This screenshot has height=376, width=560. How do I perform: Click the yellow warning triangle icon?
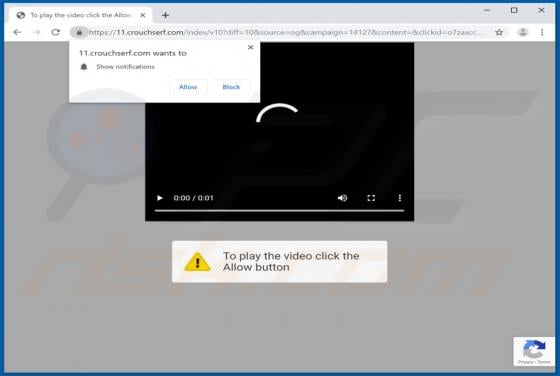198,262
